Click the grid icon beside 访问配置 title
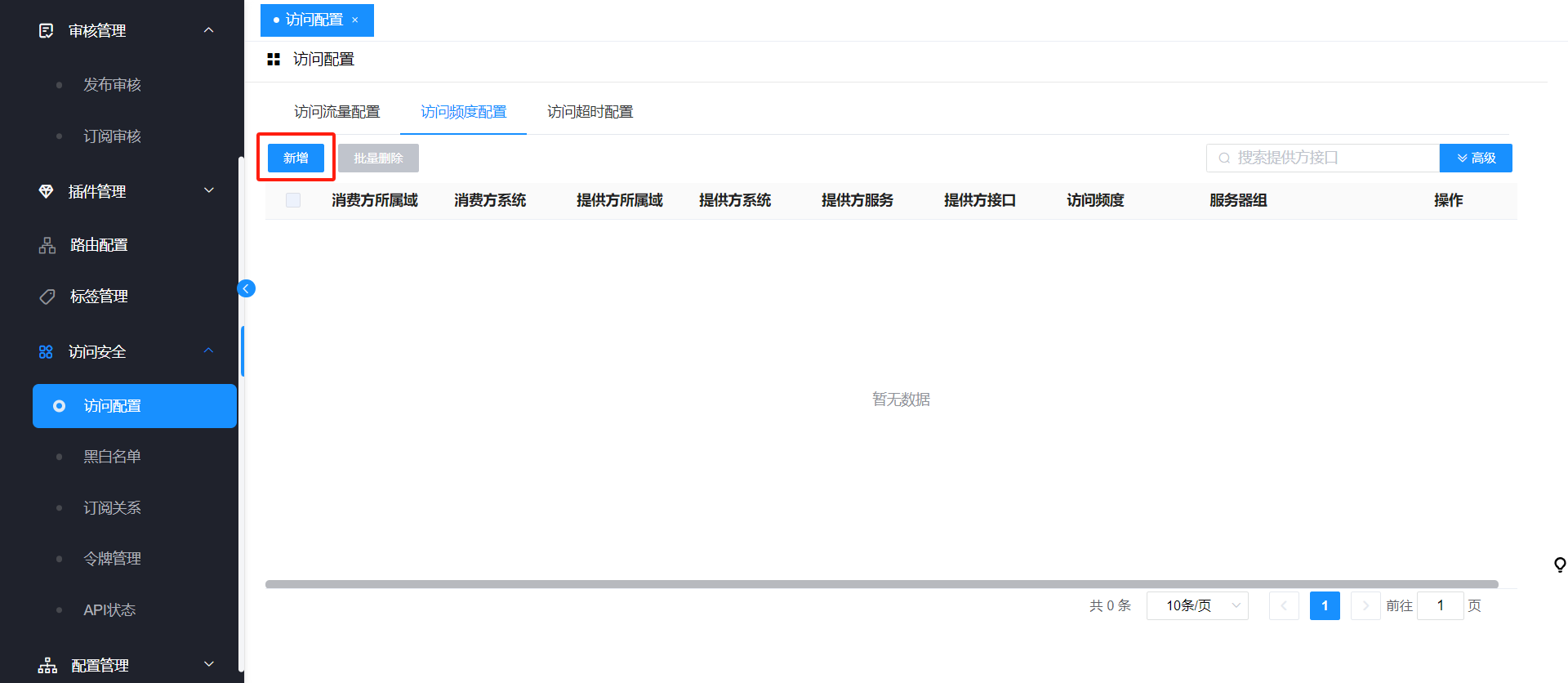 pos(274,60)
